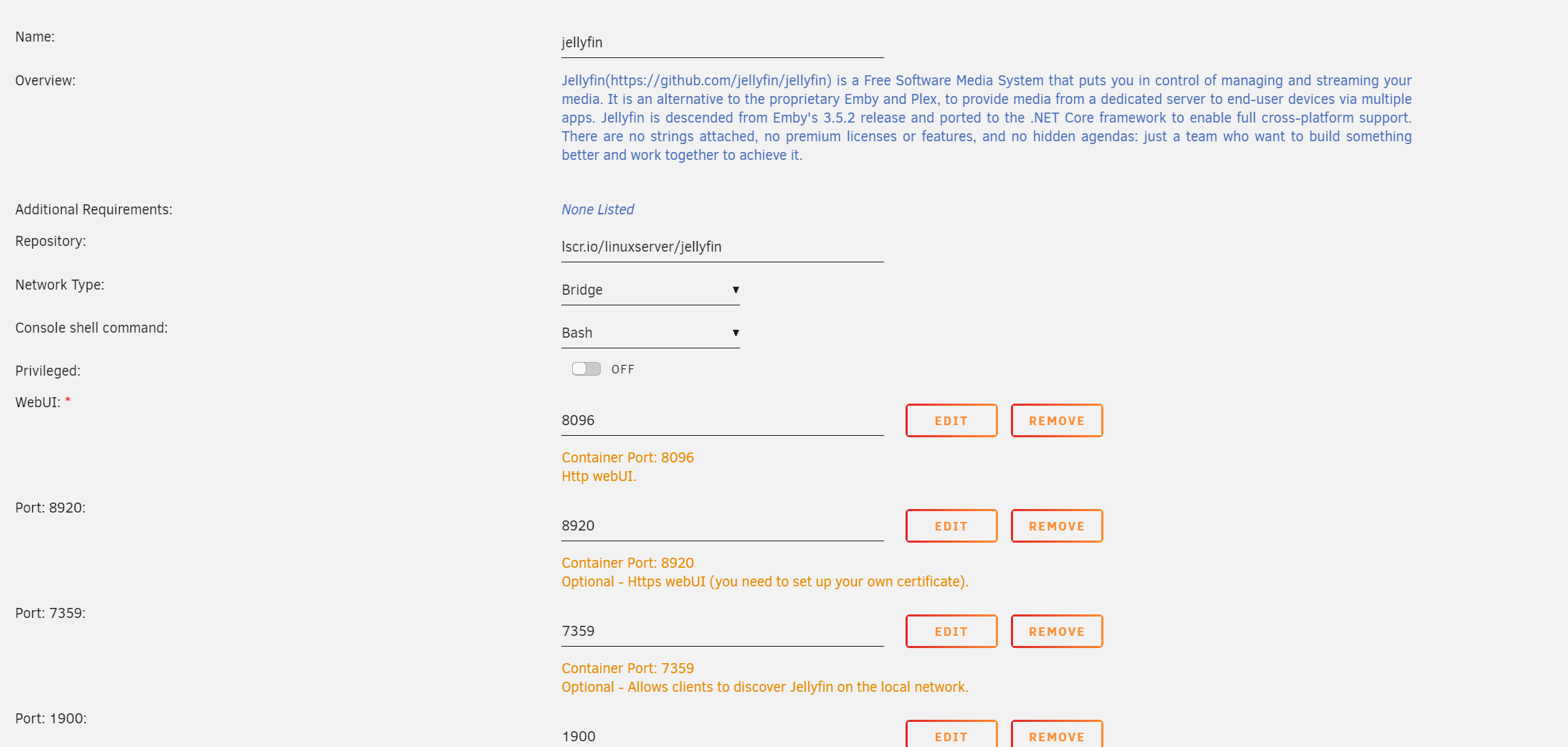Remove the WebUI port mapping
Screen dimensions: 1568x747
1056,421
